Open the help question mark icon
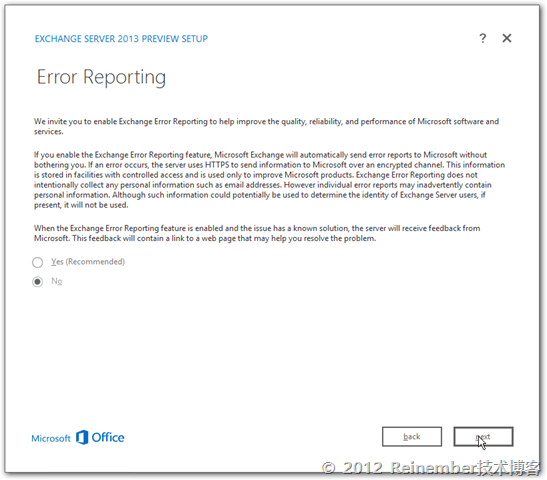Viewport: 547px width, 480px height. click(482, 38)
